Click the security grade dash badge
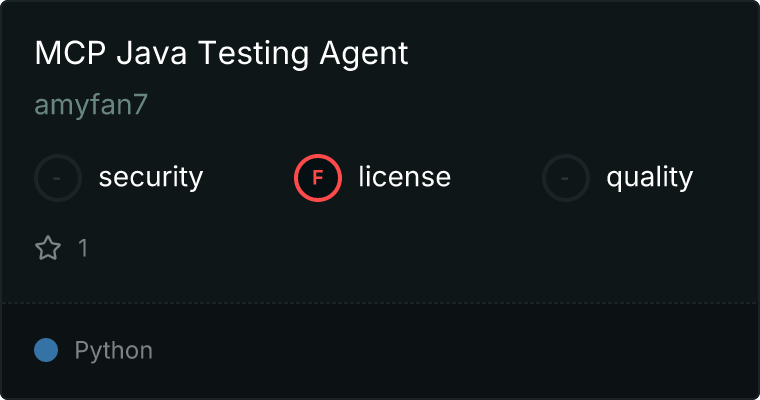This screenshot has height=400, width=760. coord(58,178)
